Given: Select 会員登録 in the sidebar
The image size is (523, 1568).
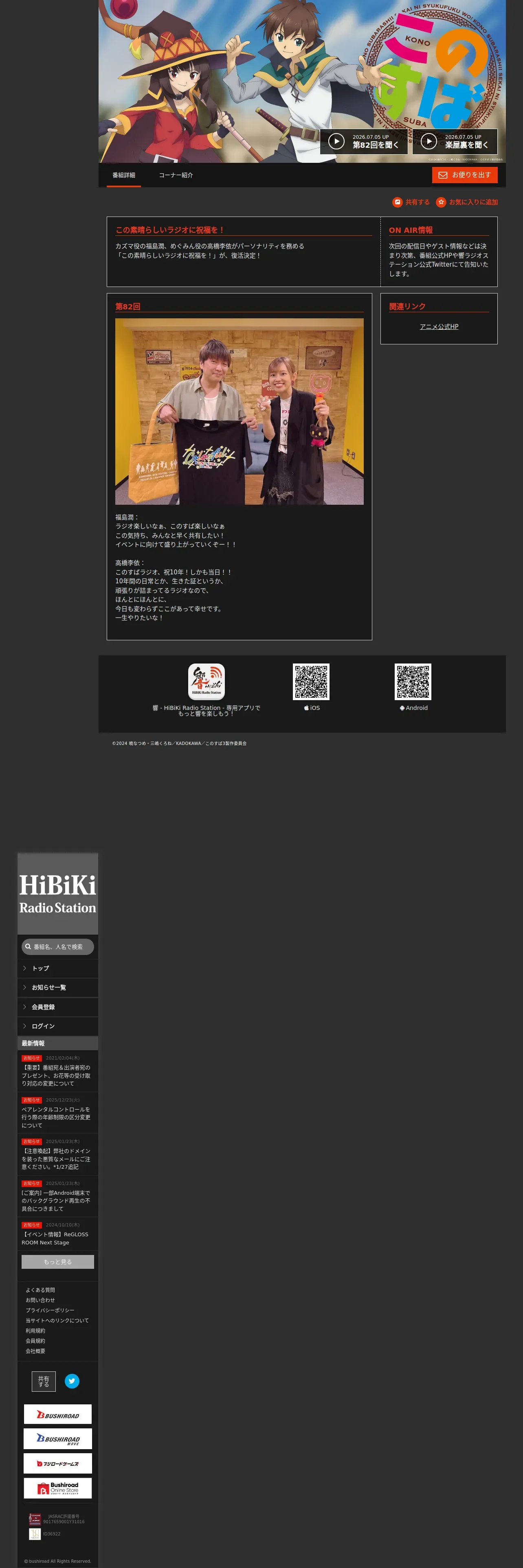Looking at the screenshot, I should click(58, 1007).
